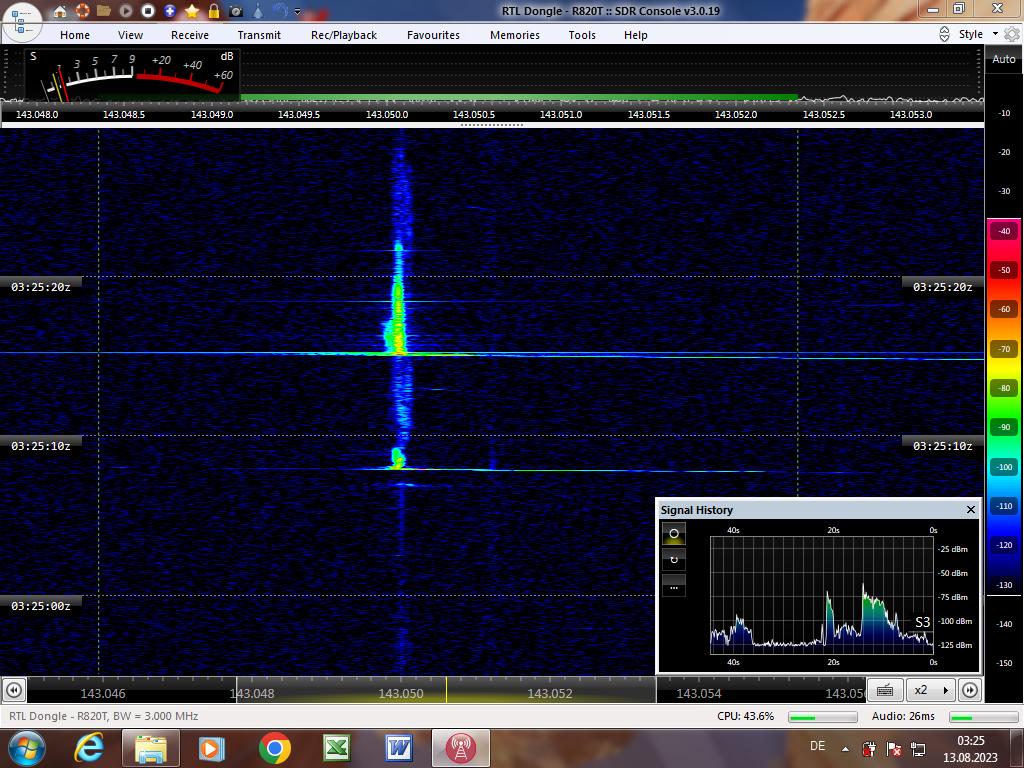Click 143.050.0 on the frequency scale

(x=387, y=114)
